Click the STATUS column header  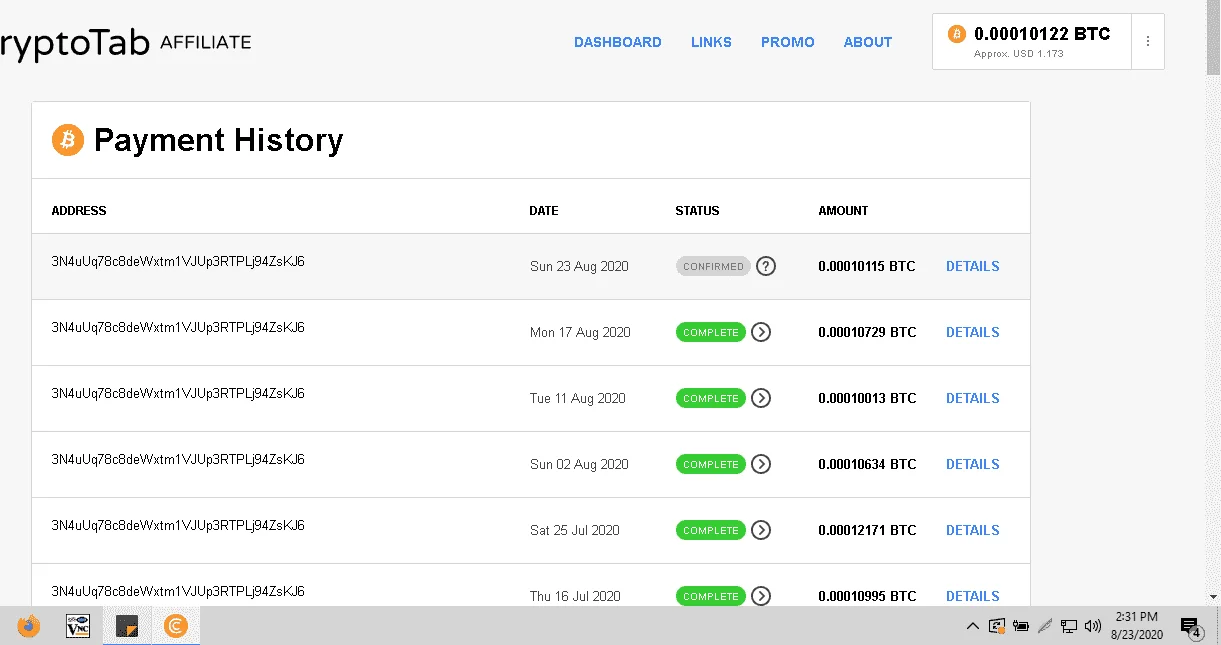click(697, 211)
